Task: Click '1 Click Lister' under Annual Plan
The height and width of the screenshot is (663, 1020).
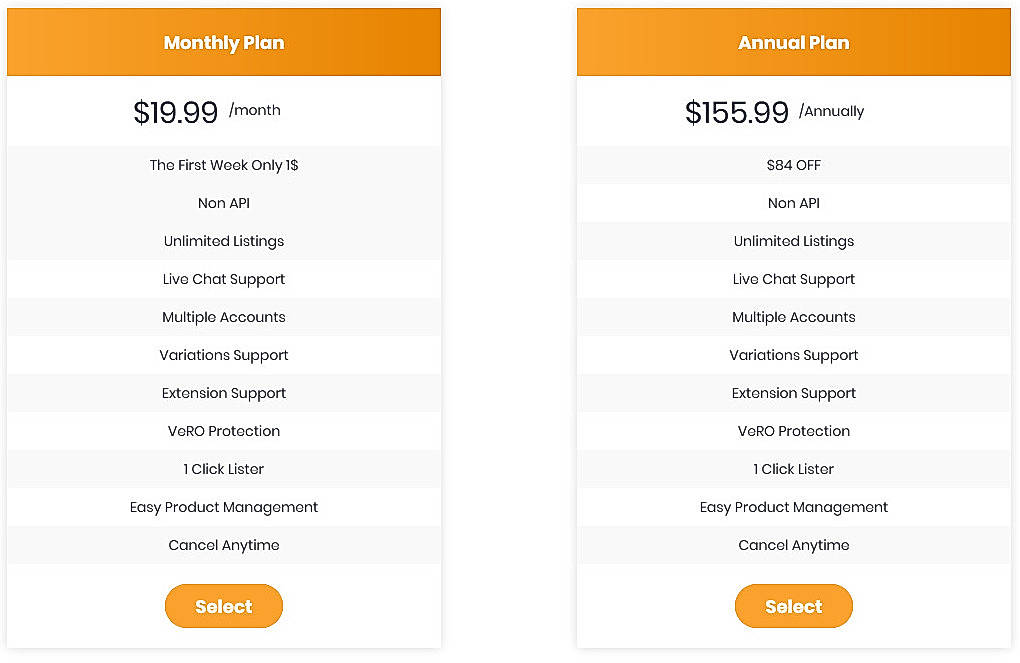Action: [794, 469]
